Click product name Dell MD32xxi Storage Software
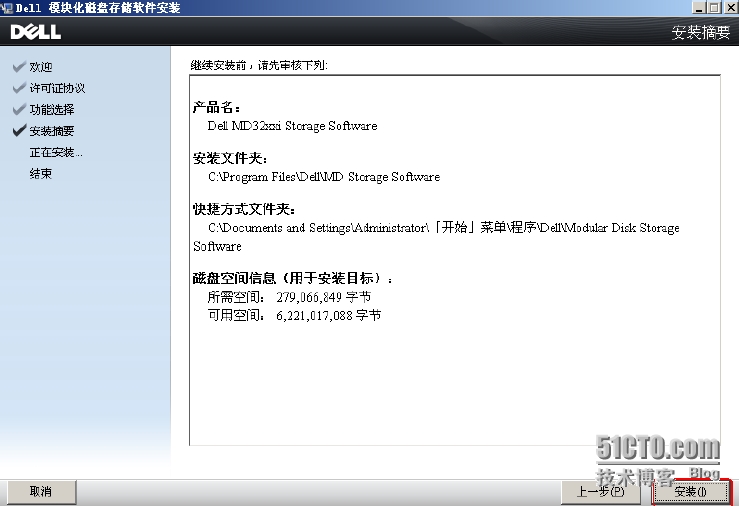This screenshot has height=506, width=739. click(292, 126)
